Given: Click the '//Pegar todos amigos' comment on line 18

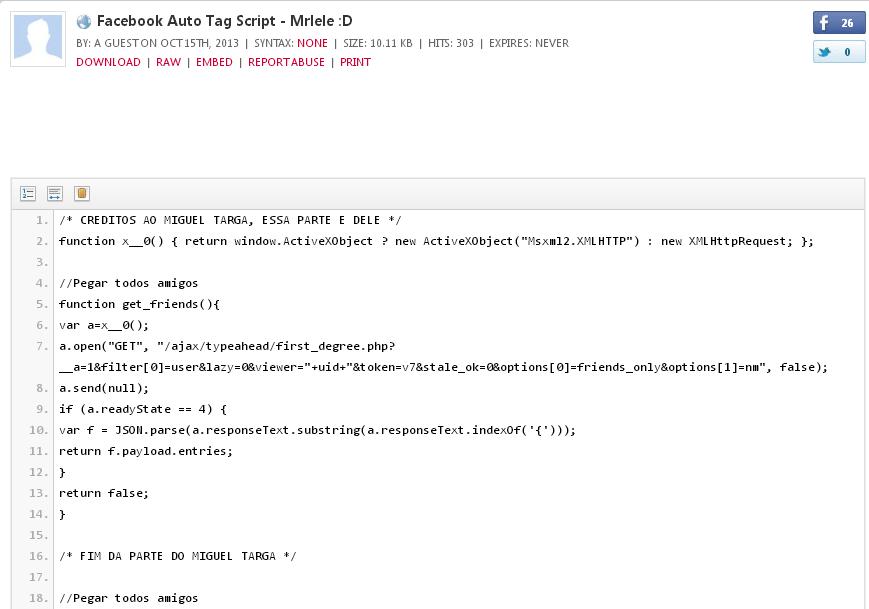Looking at the screenshot, I should tap(129, 598).
